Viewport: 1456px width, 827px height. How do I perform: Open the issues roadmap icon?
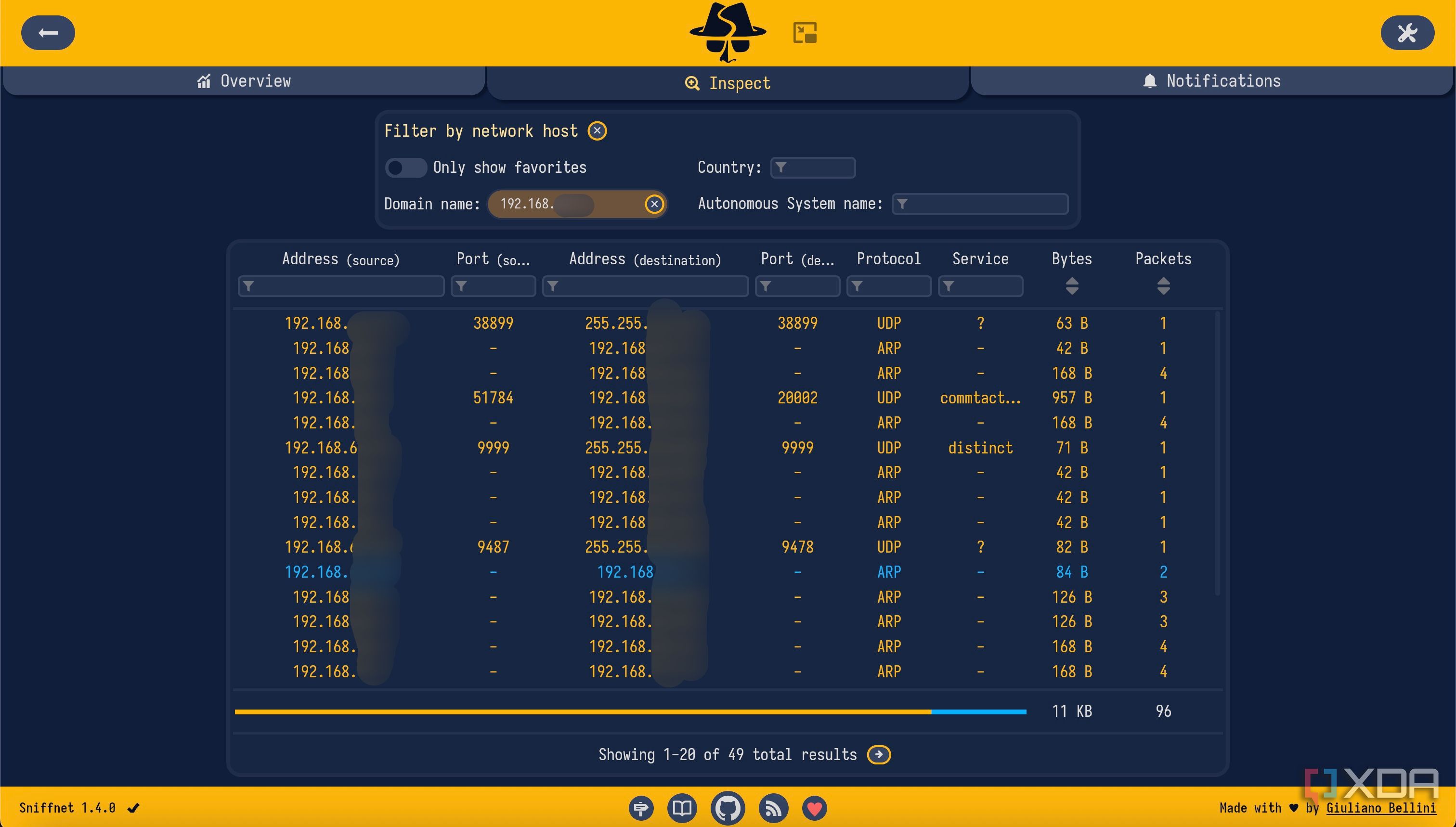[641, 808]
